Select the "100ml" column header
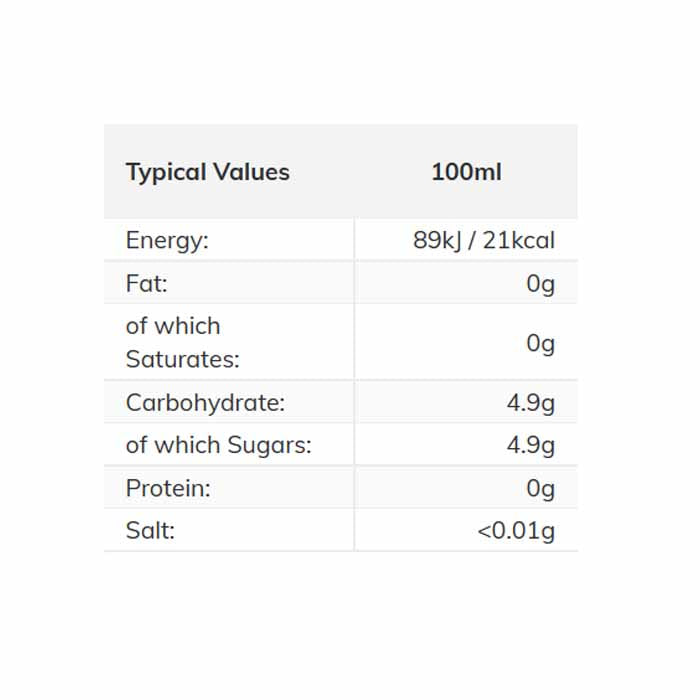The width and height of the screenshot is (700, 700). click(x=466, y=172)
